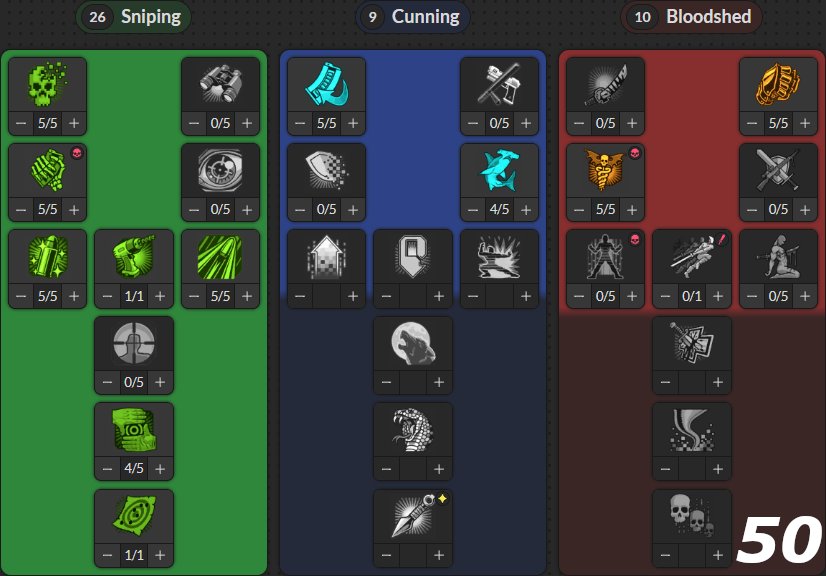This screenshot has width=826, height=576.
Task: Select the golden brass knuckles skill icon
Action: coord(778,84)
